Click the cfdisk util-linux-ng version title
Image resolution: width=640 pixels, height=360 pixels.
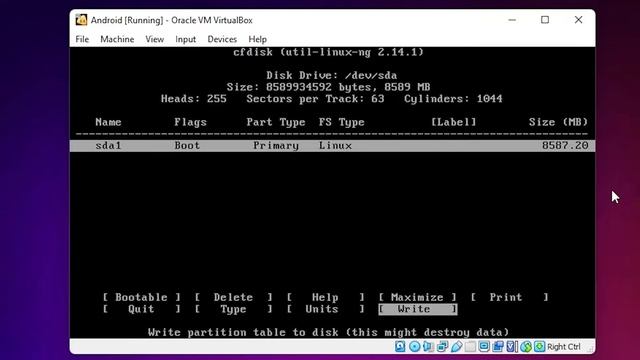[x=329, y=52]
